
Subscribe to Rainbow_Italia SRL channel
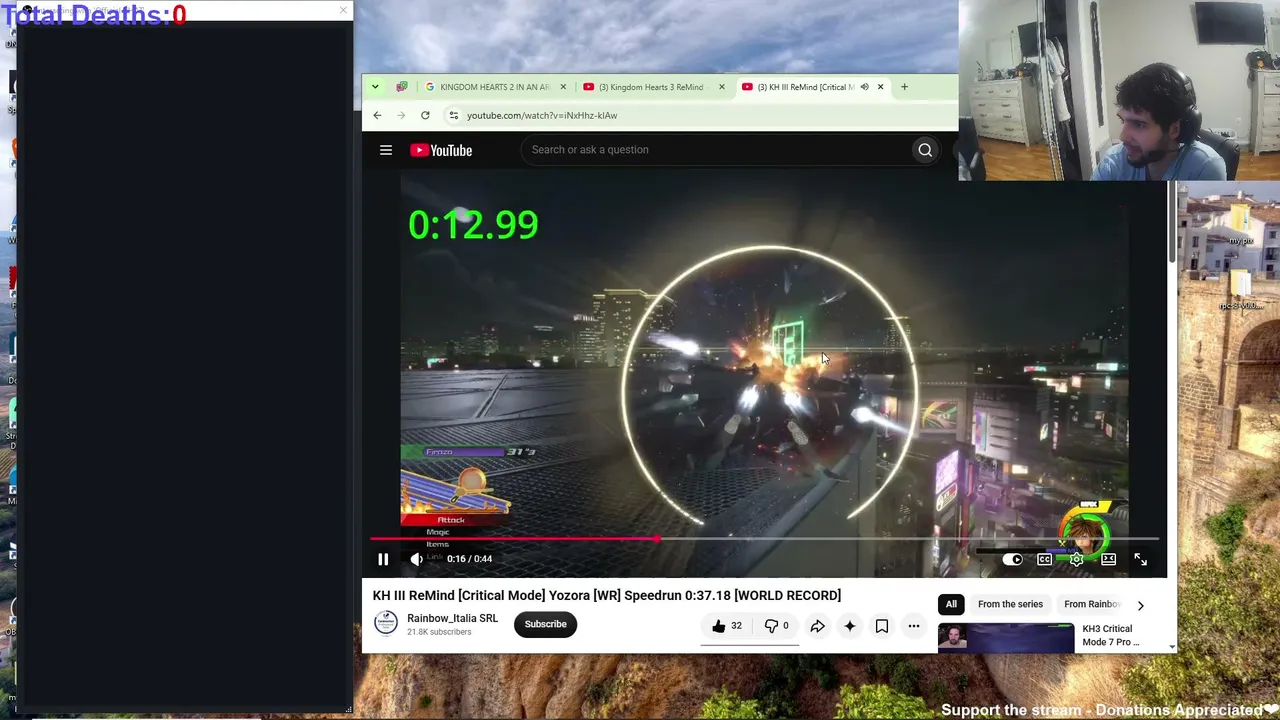[x=545, y=624]
